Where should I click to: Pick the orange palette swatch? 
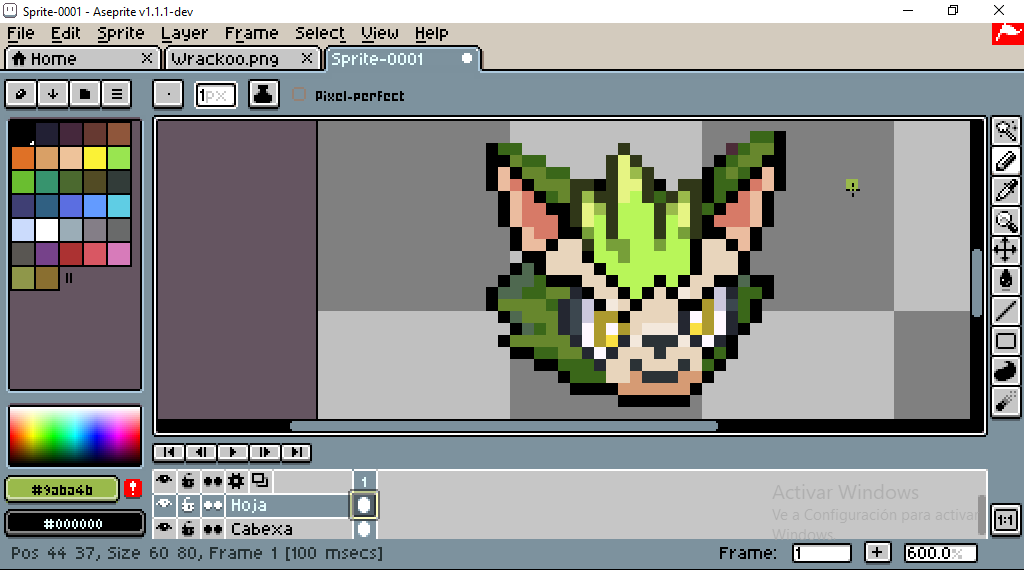coord(23,158)
